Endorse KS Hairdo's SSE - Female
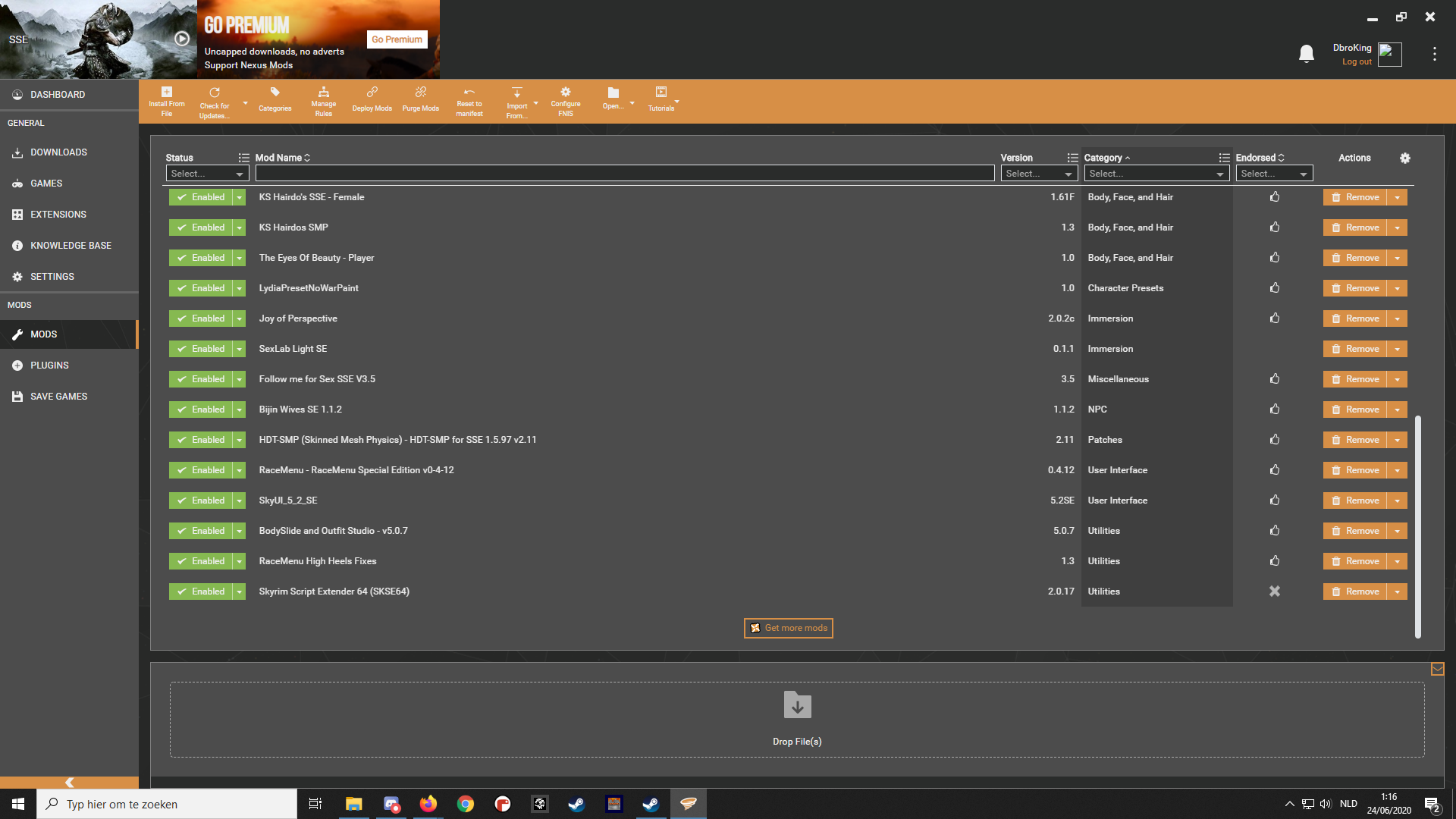The height and width of the screenshot is (819, 1456). coord(1275,196)
